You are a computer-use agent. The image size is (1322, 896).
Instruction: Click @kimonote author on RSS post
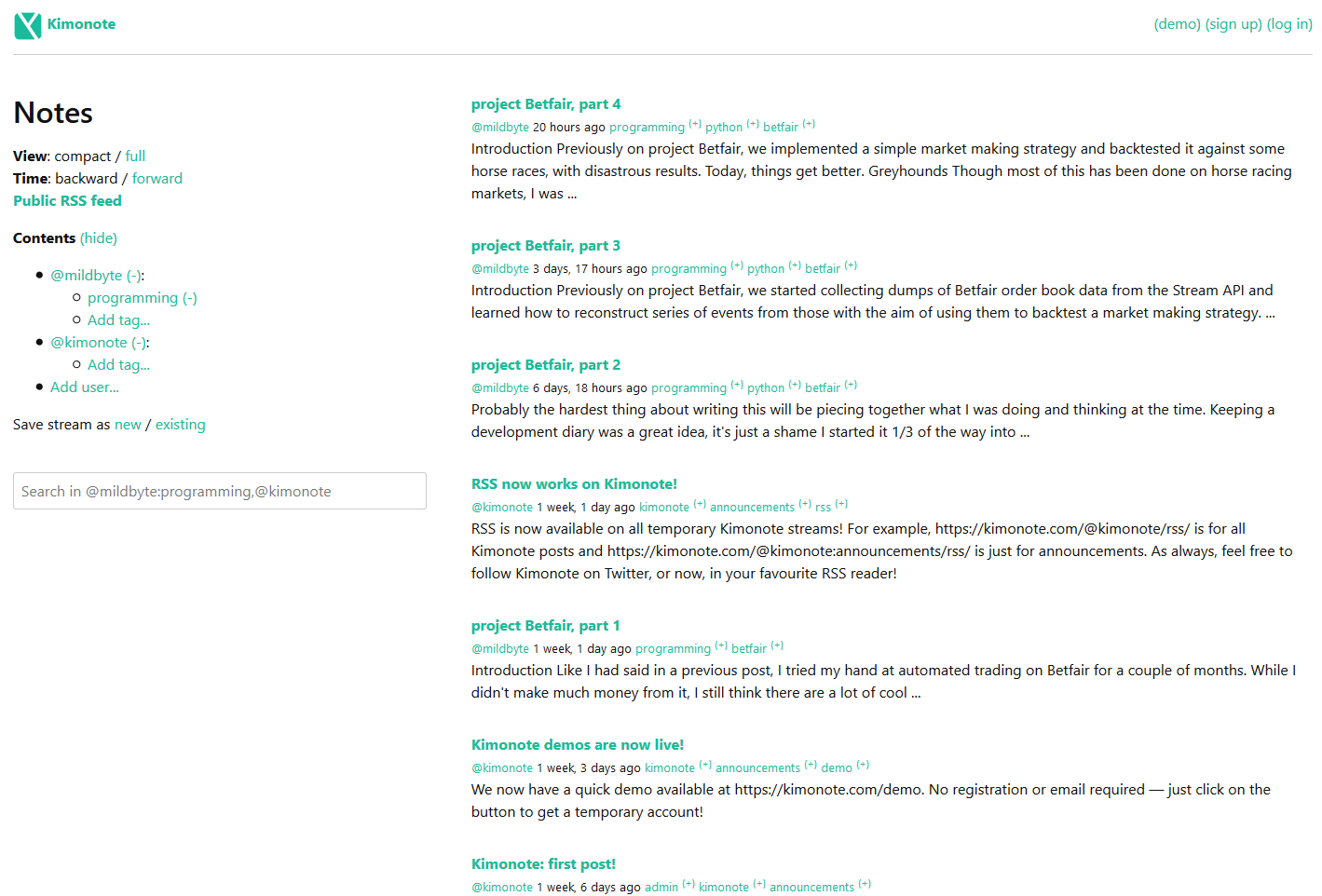click(x=502, y=508)
